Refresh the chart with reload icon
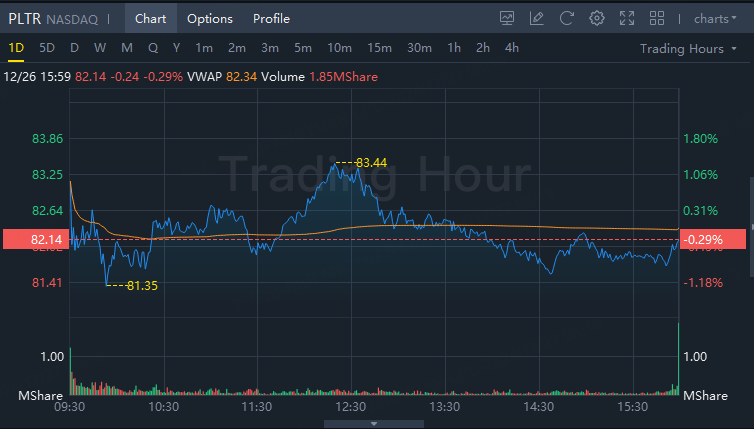The image size is (754, 429). point(567,18)
